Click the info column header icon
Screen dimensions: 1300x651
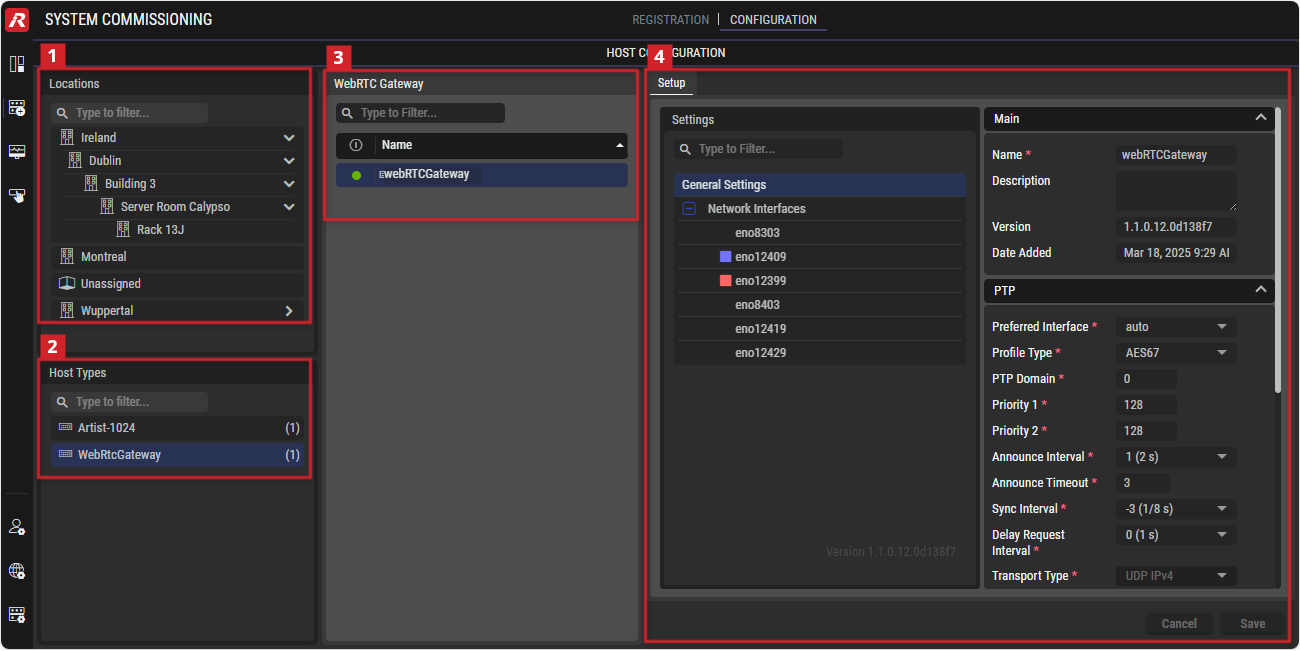click(356, 145)
